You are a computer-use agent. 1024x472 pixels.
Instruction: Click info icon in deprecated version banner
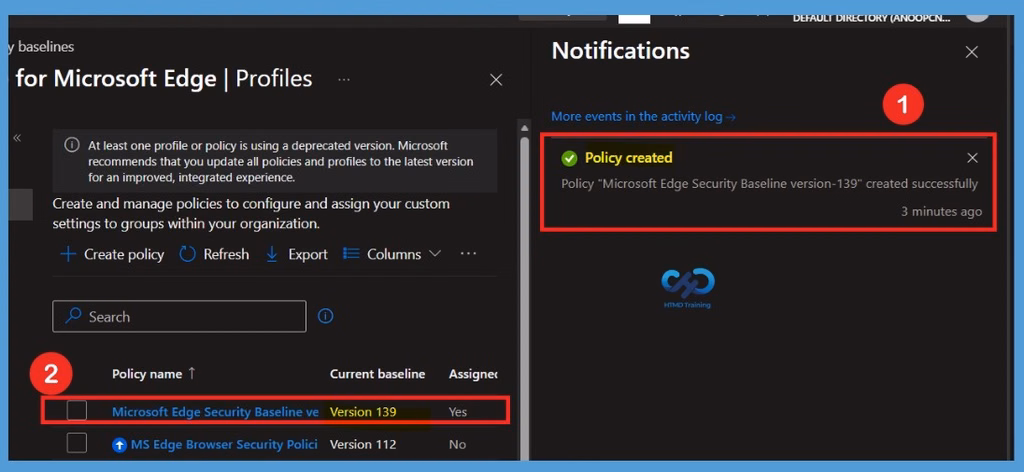[72, 145]
